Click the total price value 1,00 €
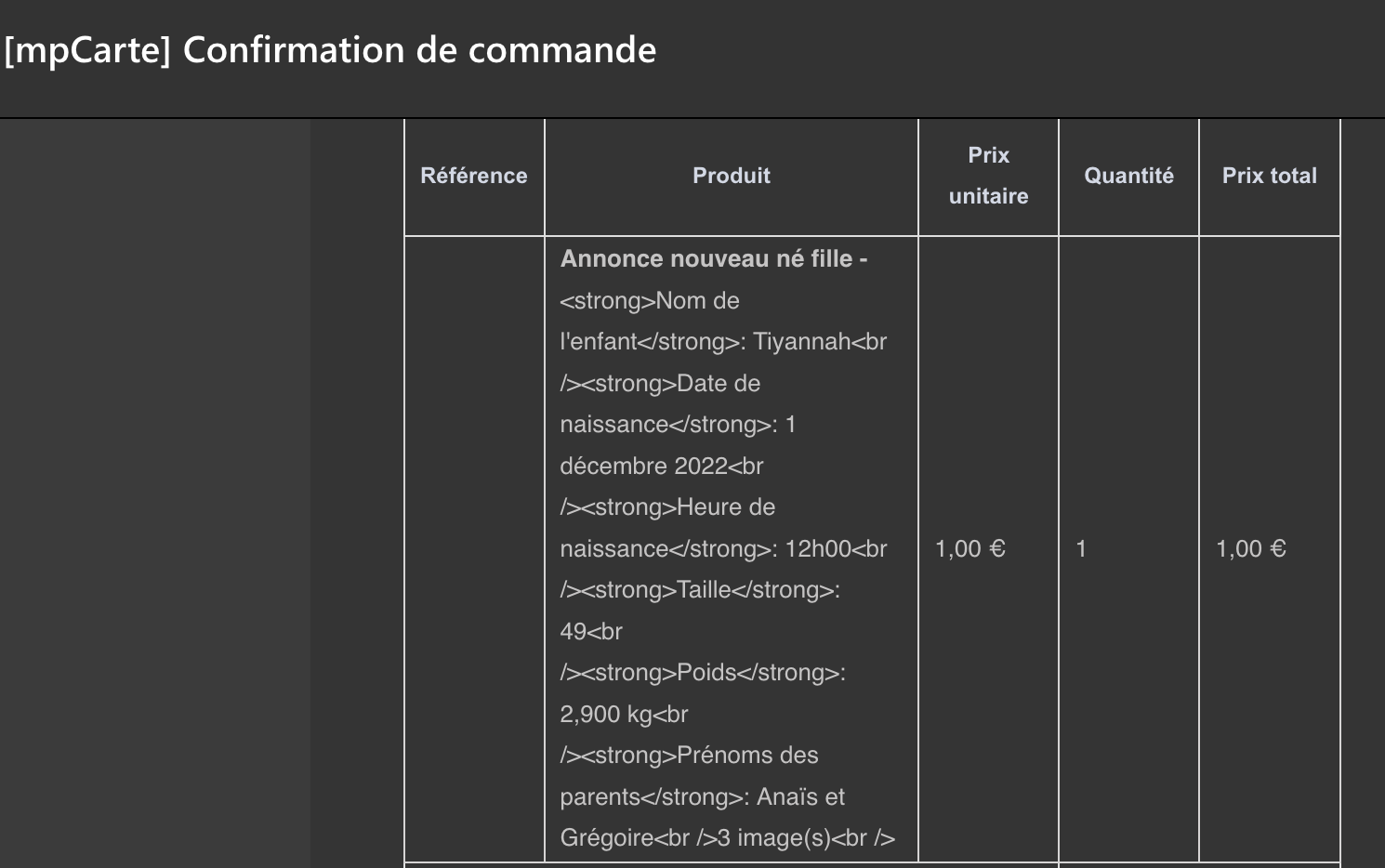Screen dimensions: 1385x868 pos(1251,548)
